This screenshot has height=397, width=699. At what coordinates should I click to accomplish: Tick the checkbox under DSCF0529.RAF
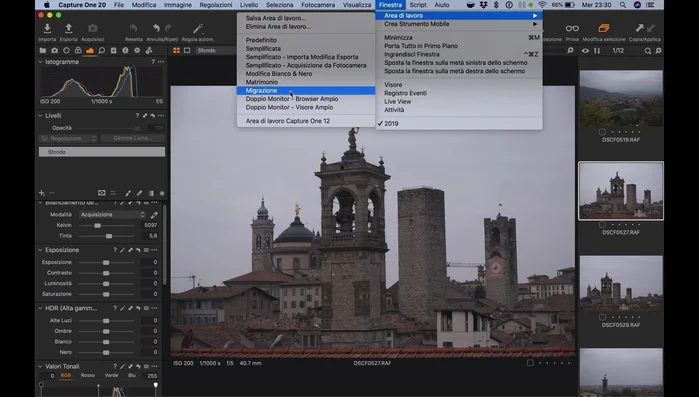(x=602, y=317)
